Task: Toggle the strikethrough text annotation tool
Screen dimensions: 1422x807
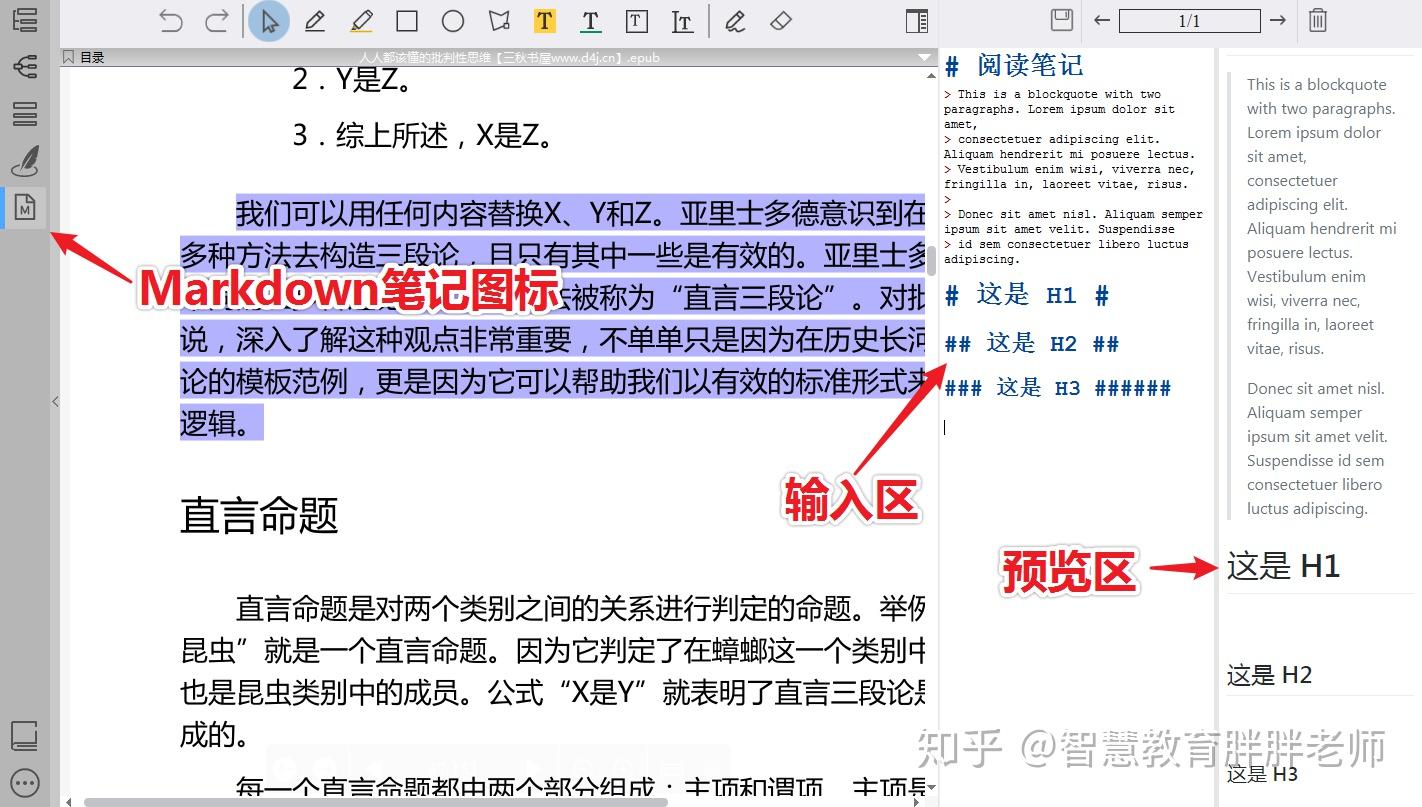Action: (682, 20)
